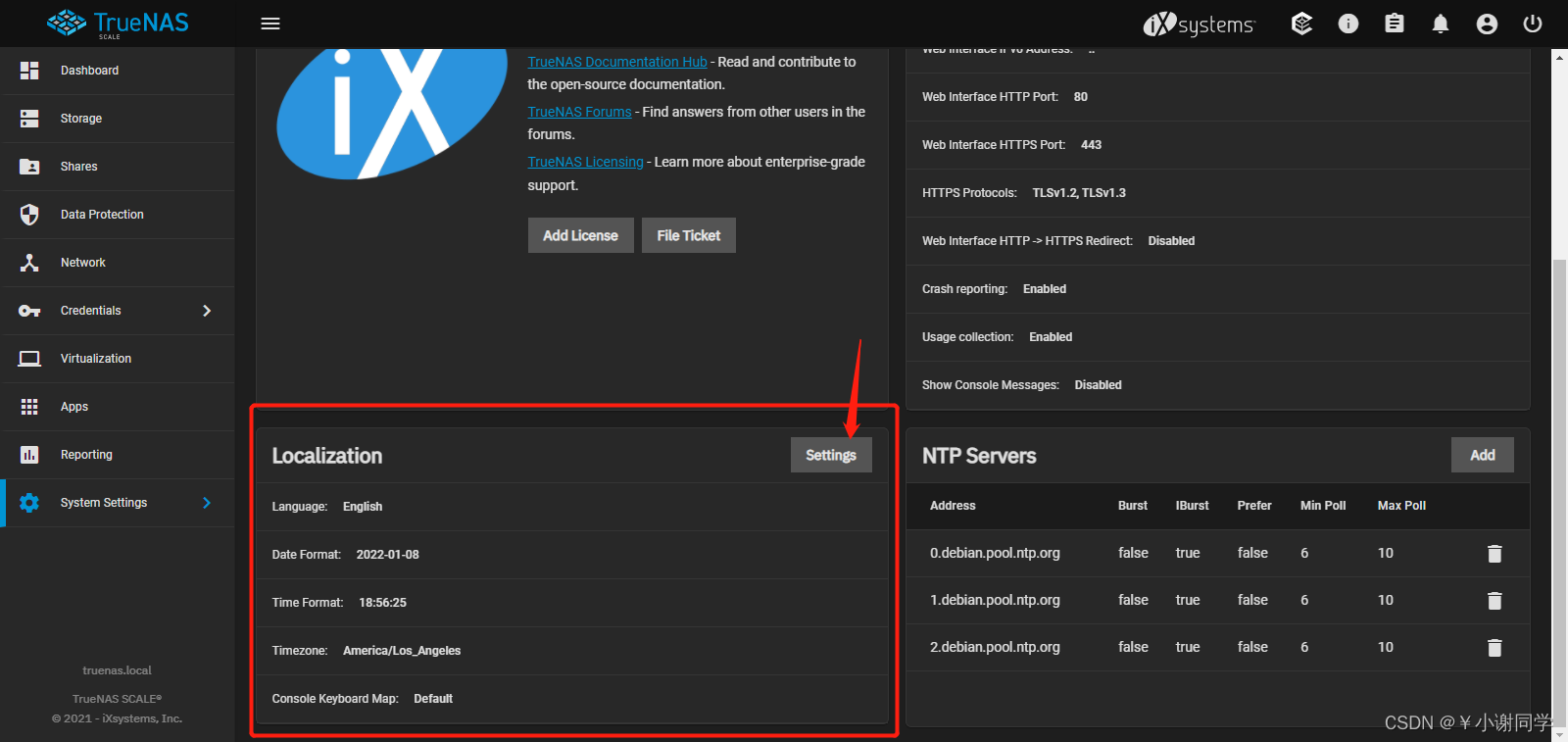Click the TLSv1.2, TLSv1.3 protocols value

click(x=1079, y=193)
